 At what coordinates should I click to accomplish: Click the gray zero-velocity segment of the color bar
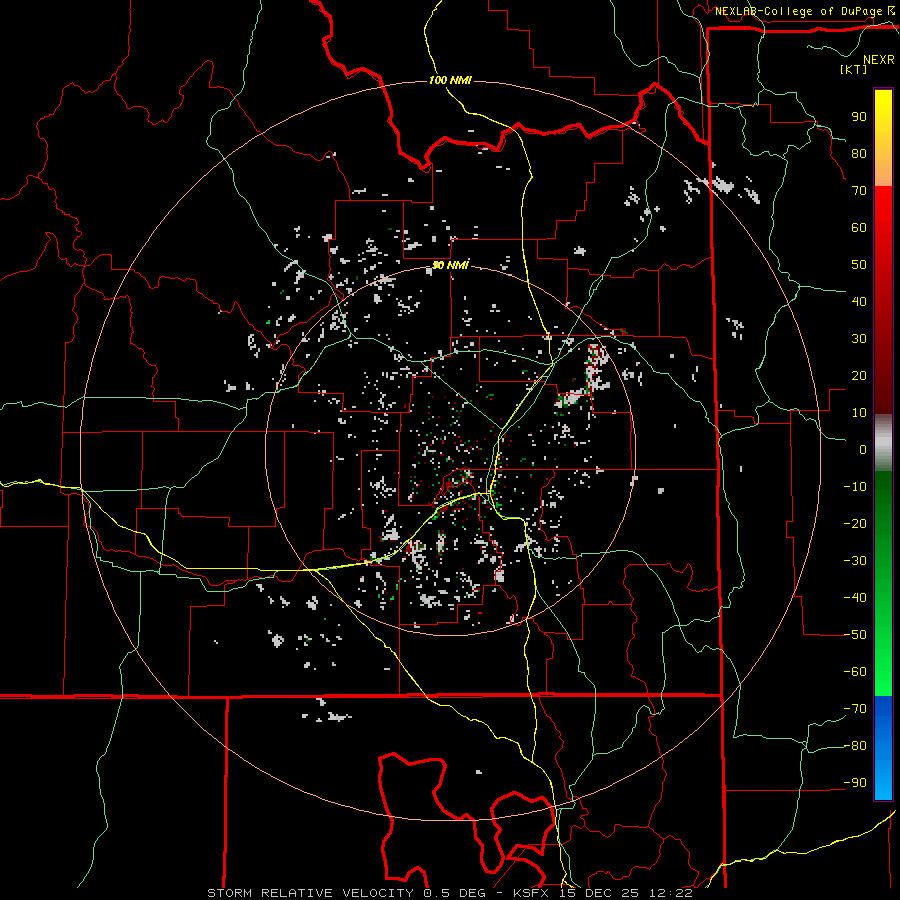click(883, 443)
